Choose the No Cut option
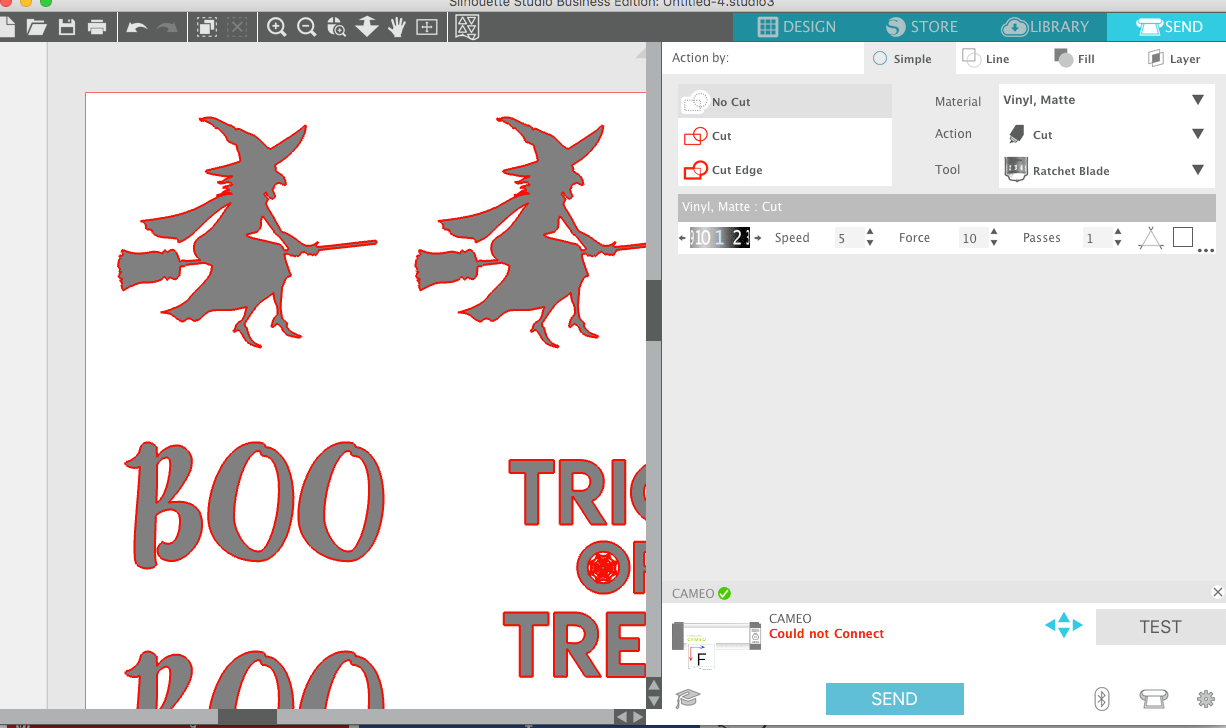1226x728 pixels. [785, 102]
